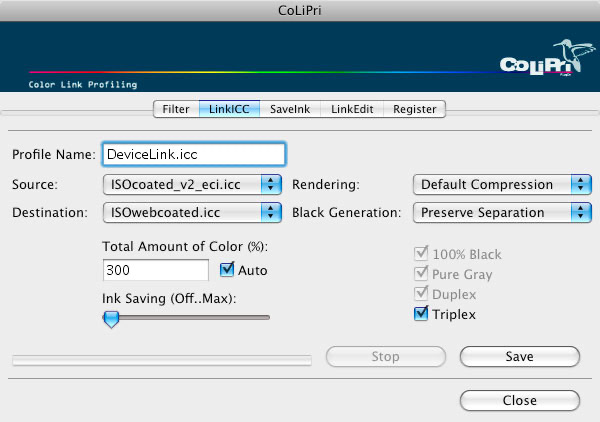
Task: Click the profile generation progress bar
Action: pyautogui.click(x=162, y=360)
